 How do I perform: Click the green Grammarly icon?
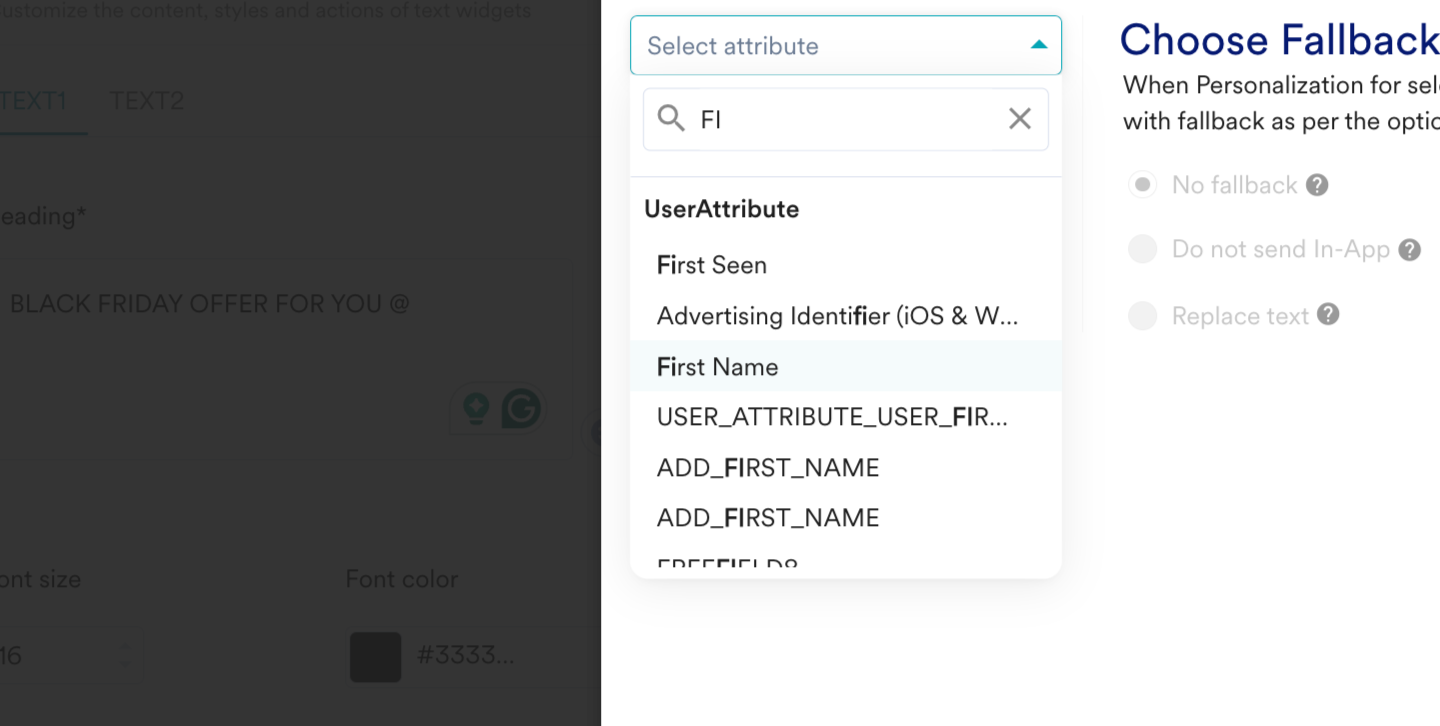(x=521, y=408)
